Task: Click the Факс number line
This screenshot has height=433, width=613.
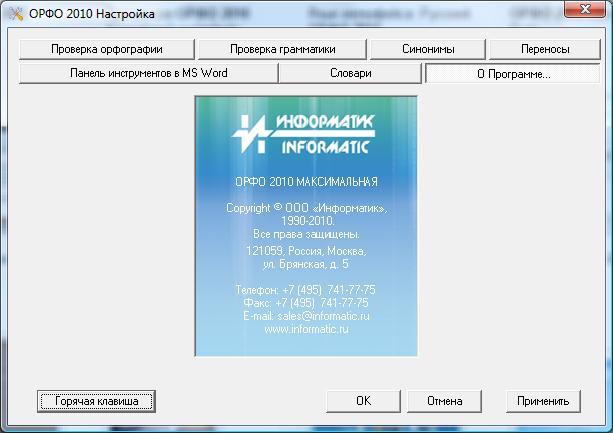Action: point(306,302)
